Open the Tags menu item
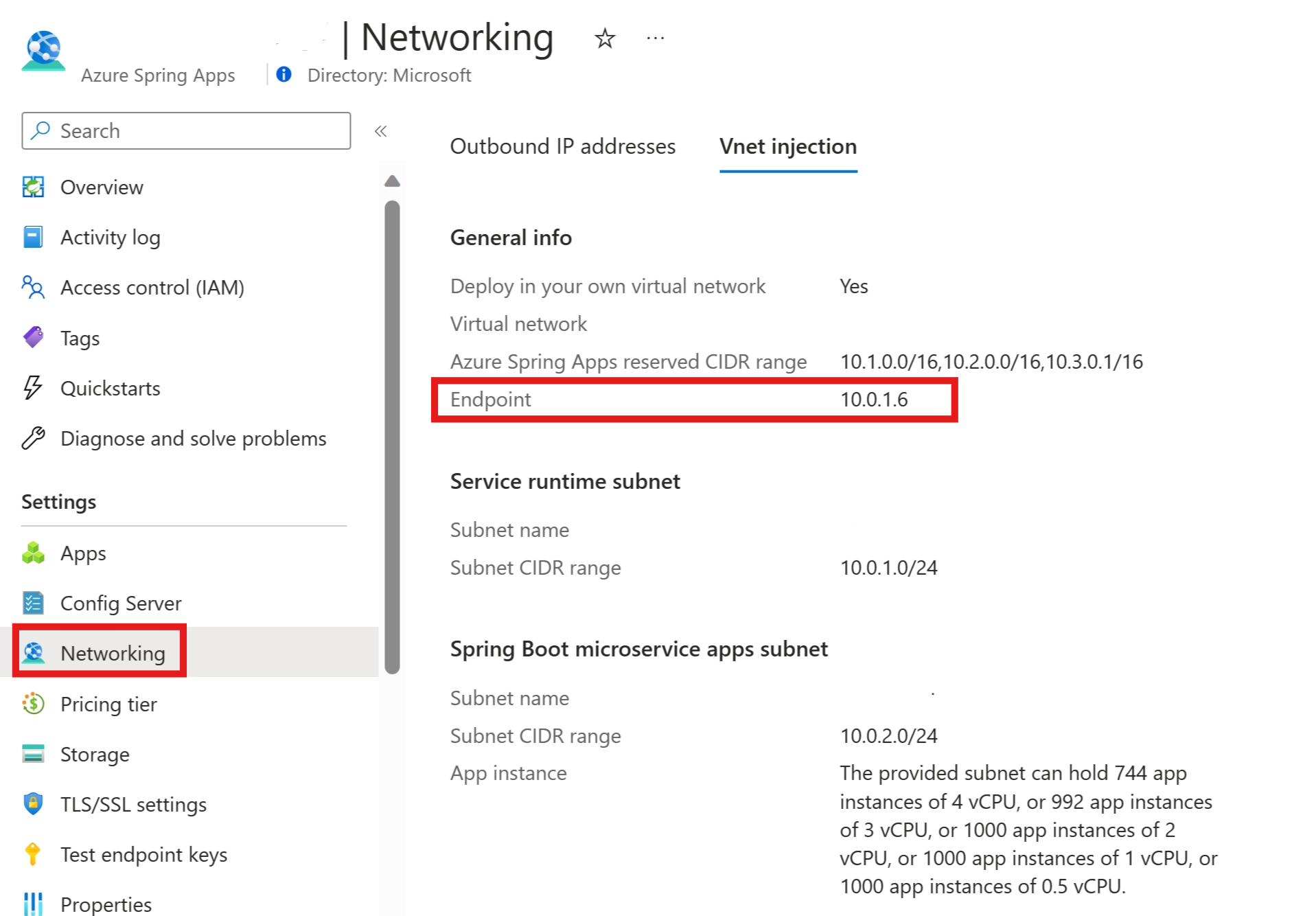The image size is (1316, 916). (80, 338)
